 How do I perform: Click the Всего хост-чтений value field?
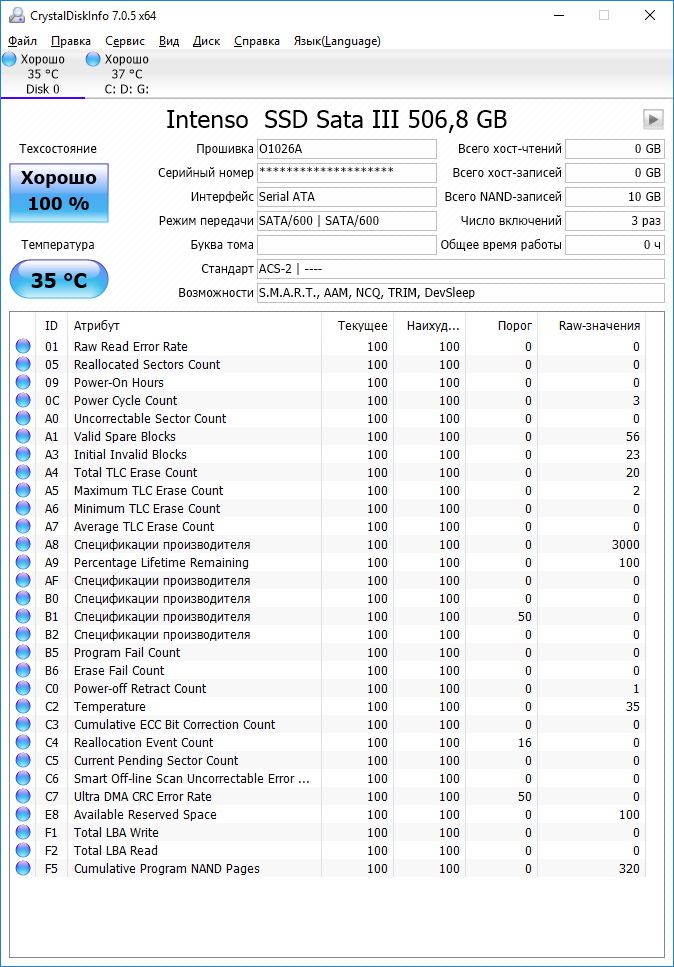615,149
